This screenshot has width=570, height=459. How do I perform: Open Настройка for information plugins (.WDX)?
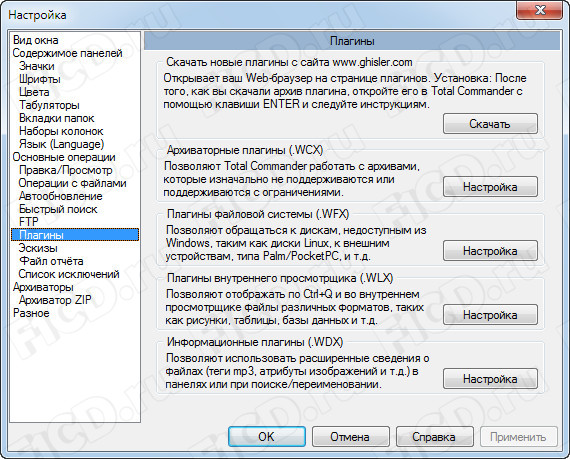pyautogui.click(x=490, y=379)
